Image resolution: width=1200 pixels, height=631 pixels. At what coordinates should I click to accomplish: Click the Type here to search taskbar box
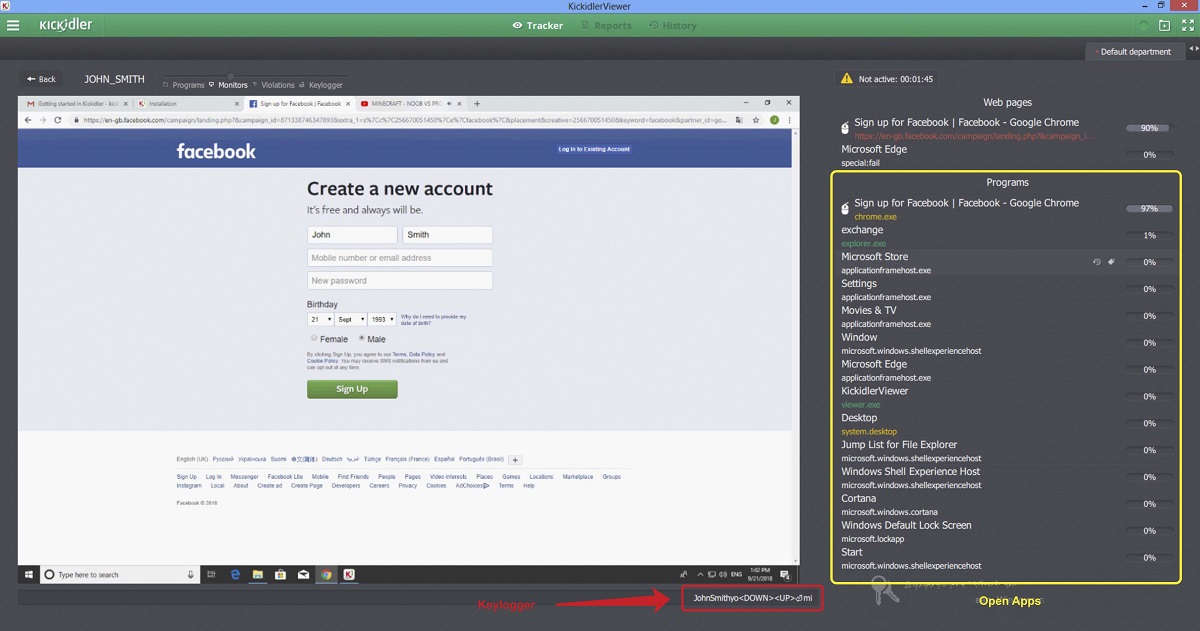120,575
